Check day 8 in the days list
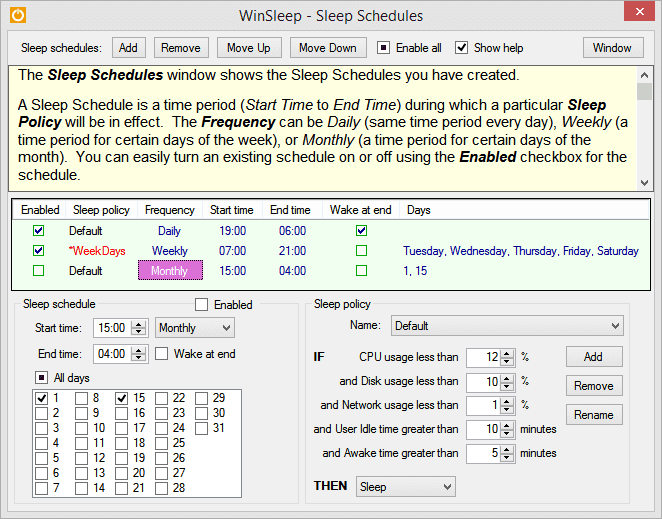Image resolution: width=662 pixels, height=519 pixels. tap(81, 398)
